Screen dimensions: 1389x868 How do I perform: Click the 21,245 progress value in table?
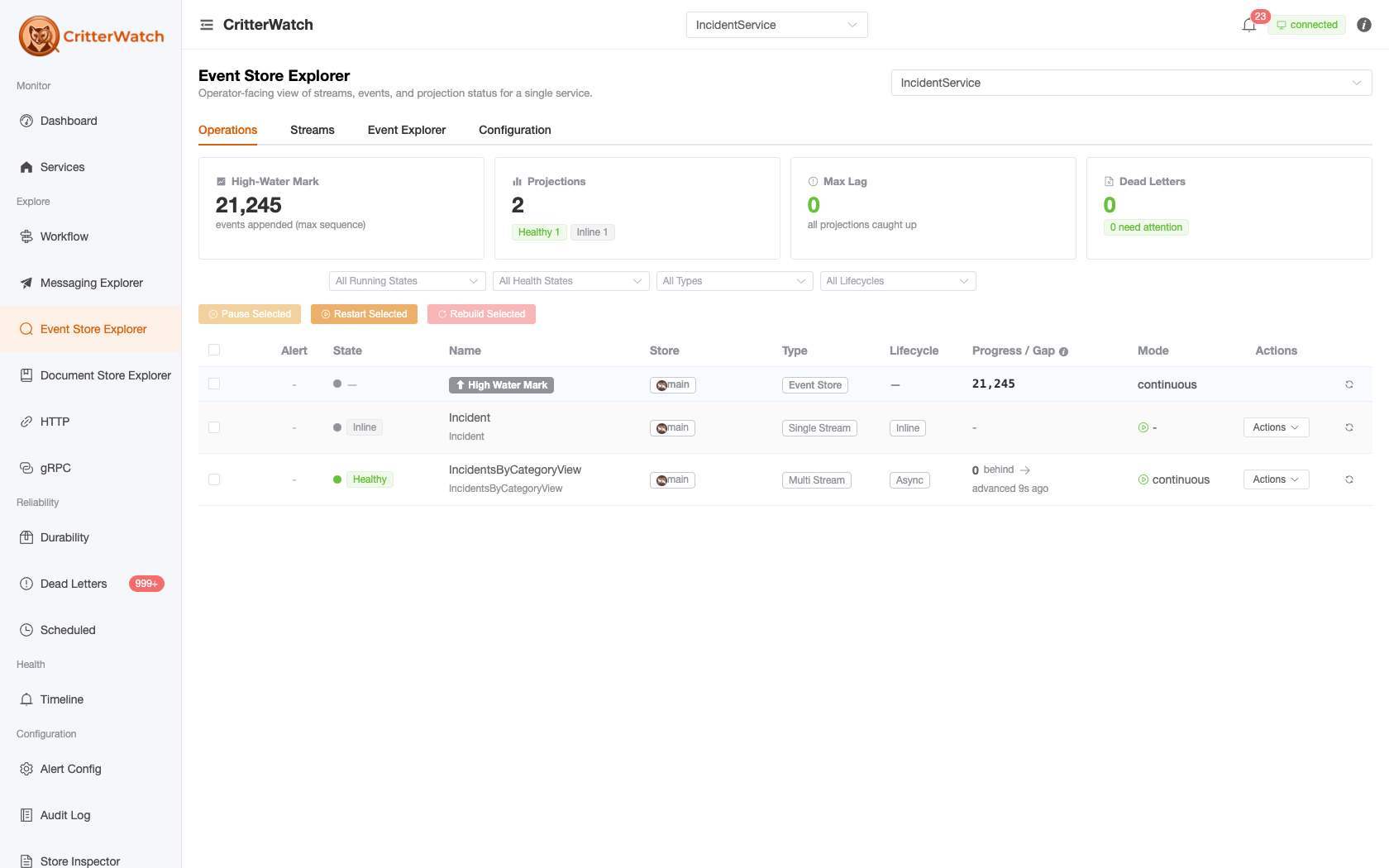(994, 384)
